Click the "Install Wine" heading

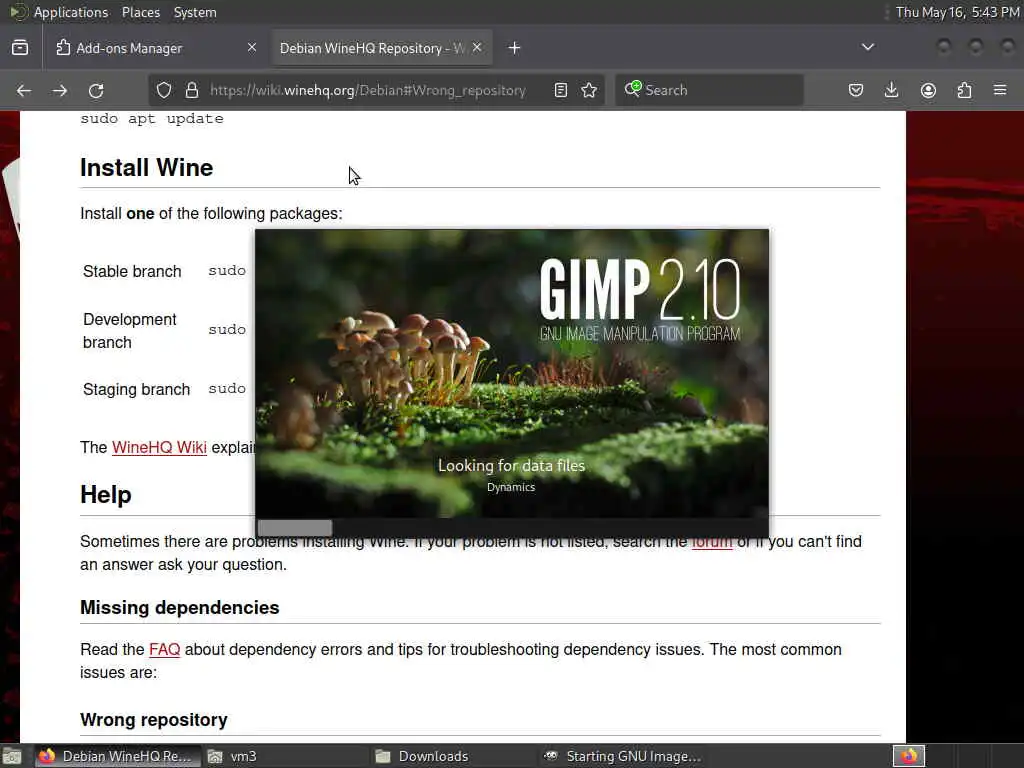pyautogui.click(x=146, y=168)
